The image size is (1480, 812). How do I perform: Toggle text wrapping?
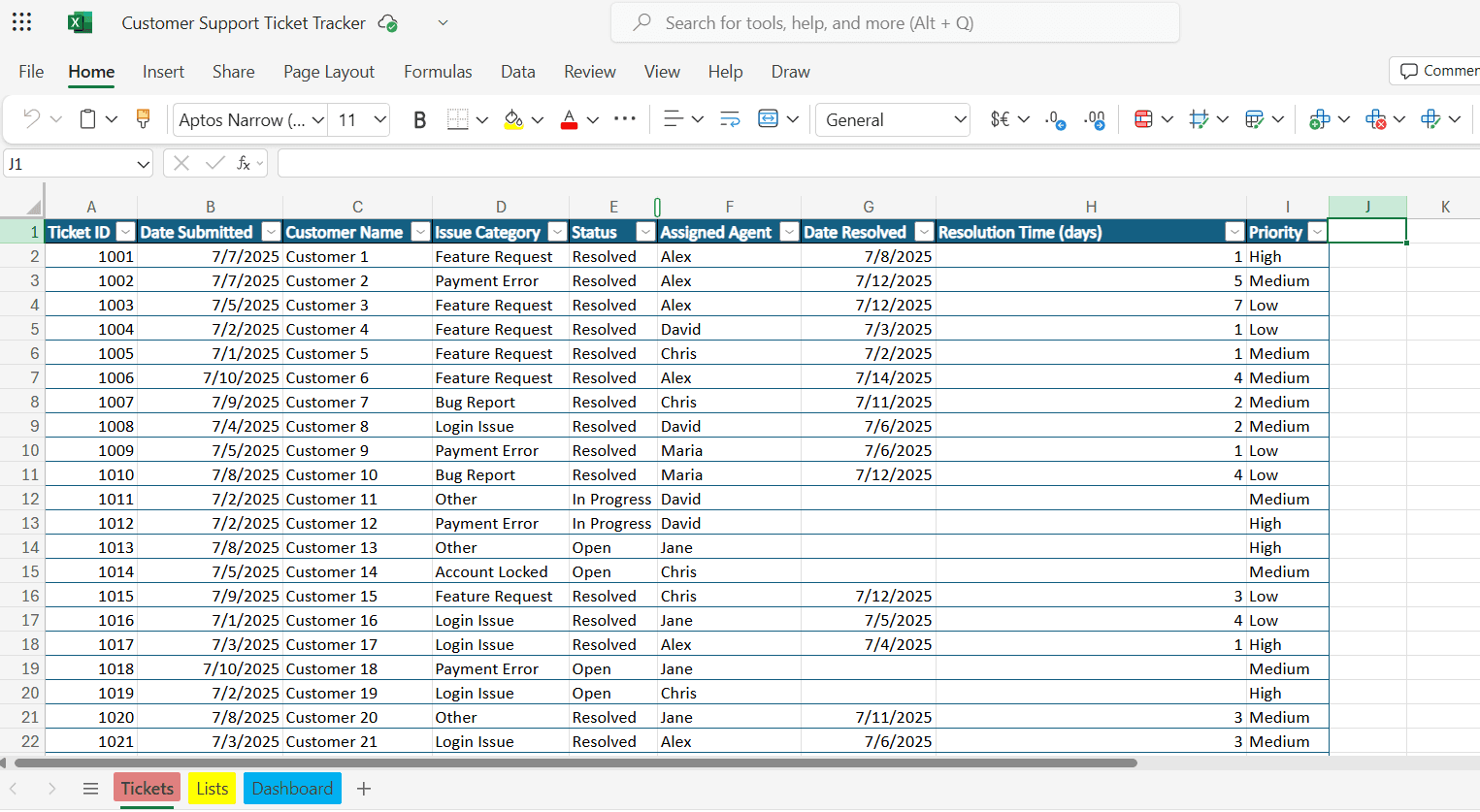coord(729,118)
